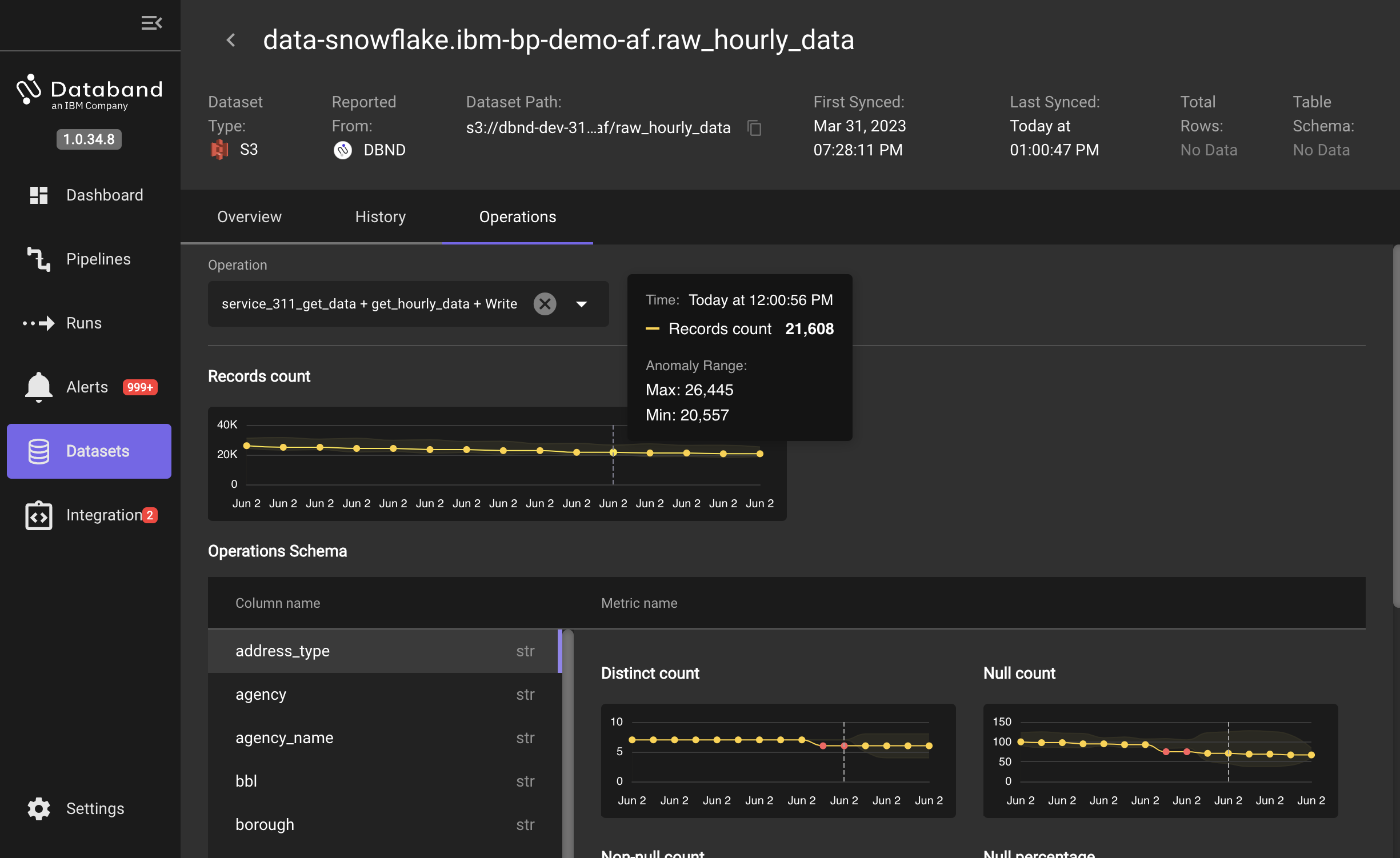Switch to the Overview tab

tap(249, 217)
